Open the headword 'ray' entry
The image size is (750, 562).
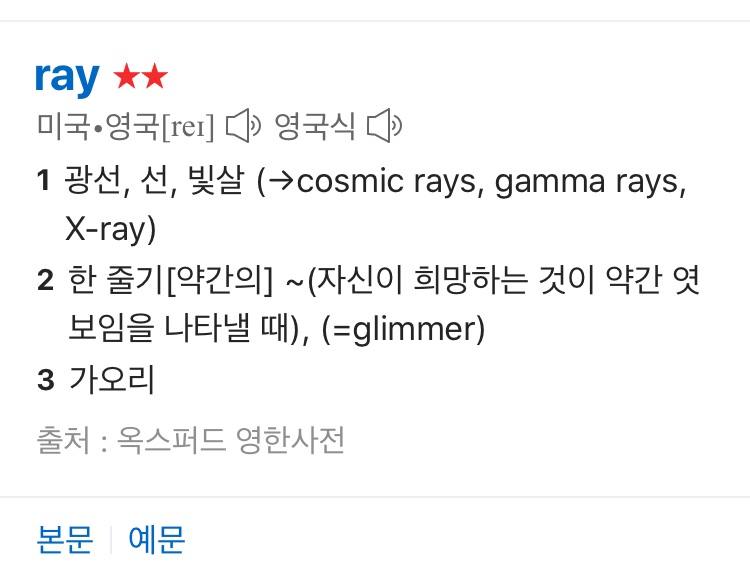[x=67, y=77]
